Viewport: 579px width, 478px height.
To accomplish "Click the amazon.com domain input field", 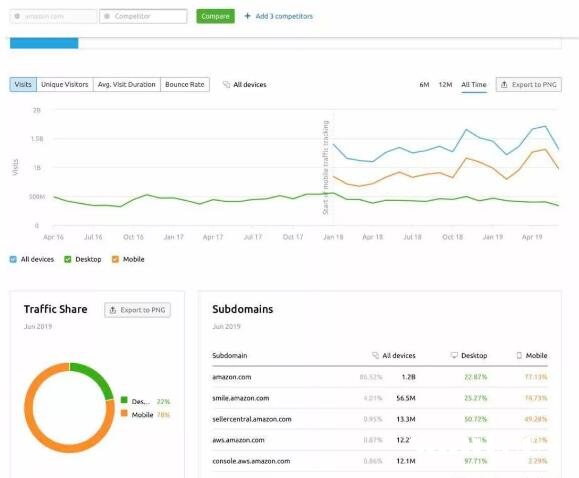I will [54, 16].
